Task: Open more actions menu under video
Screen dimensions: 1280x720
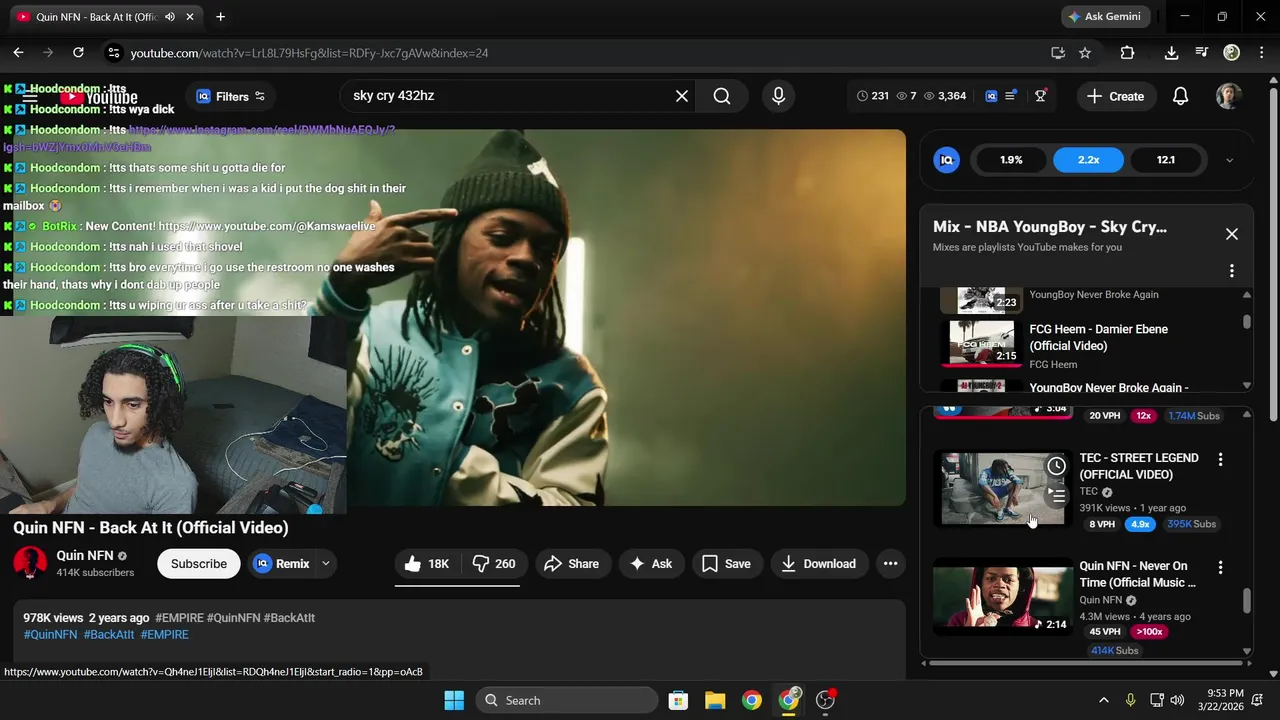Action: point(890,564)
